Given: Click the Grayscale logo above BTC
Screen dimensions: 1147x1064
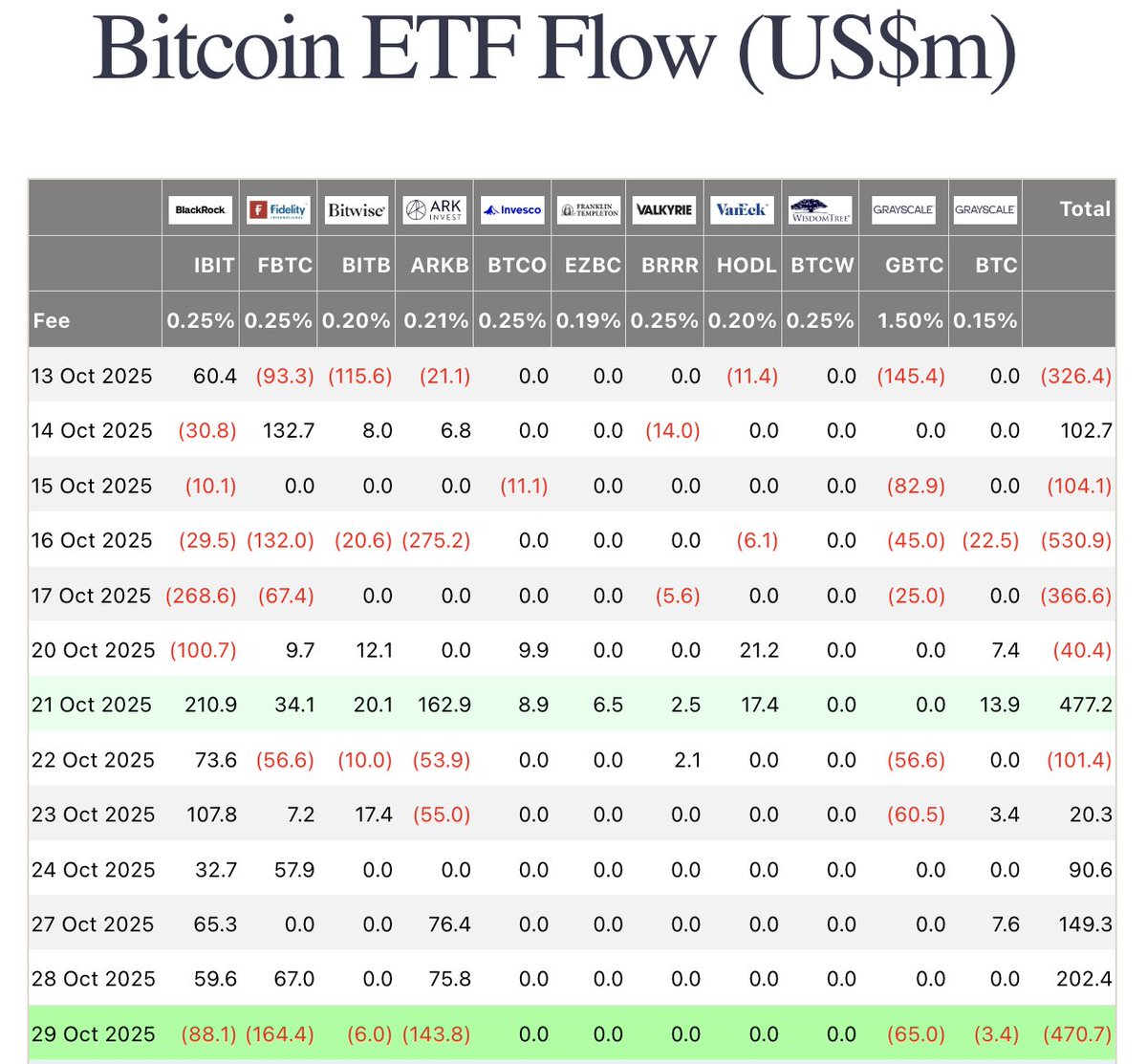Looking at the screenshot, I should pos(985,209).
